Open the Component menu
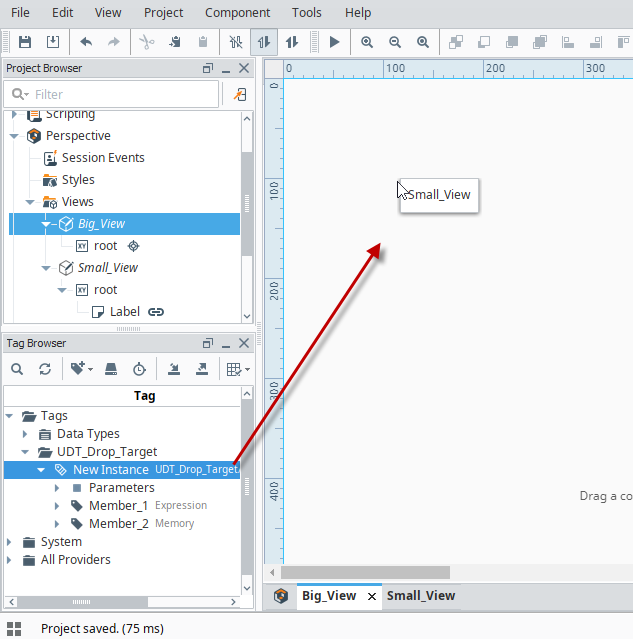633x639 pixels. pyautogui.click(x=238, y=13)
